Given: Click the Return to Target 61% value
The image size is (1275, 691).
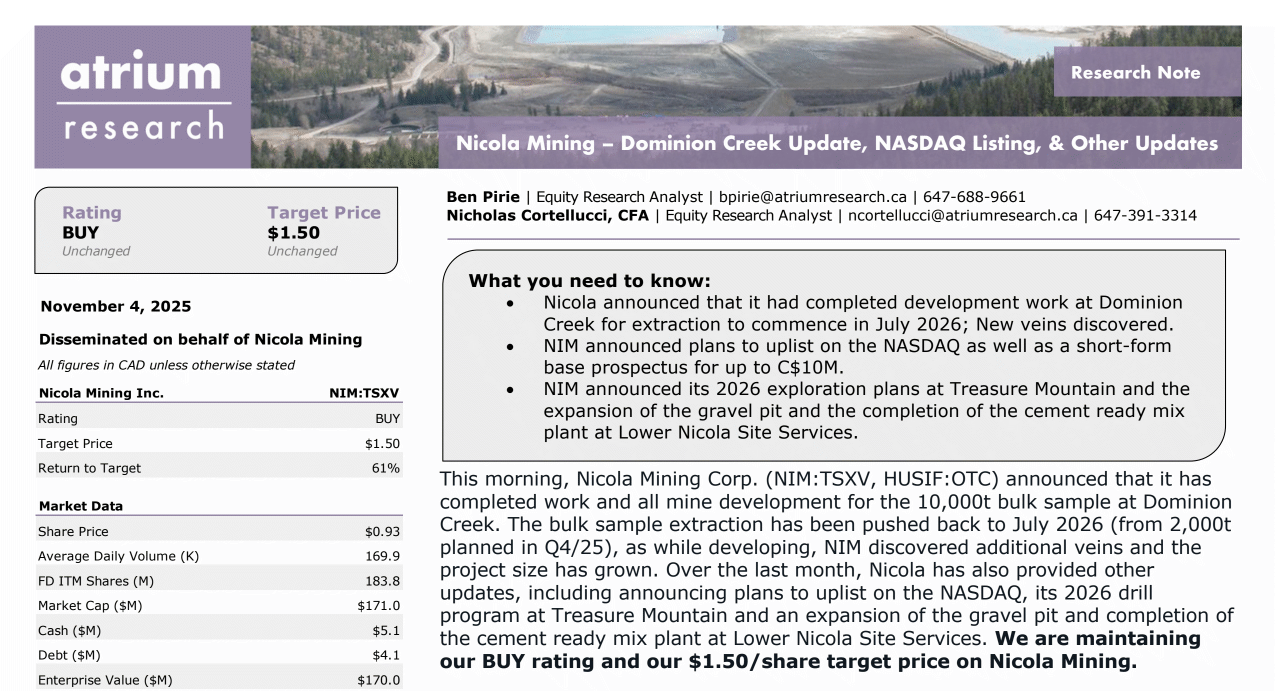Looking at the screenshot, I should point(385,468).
